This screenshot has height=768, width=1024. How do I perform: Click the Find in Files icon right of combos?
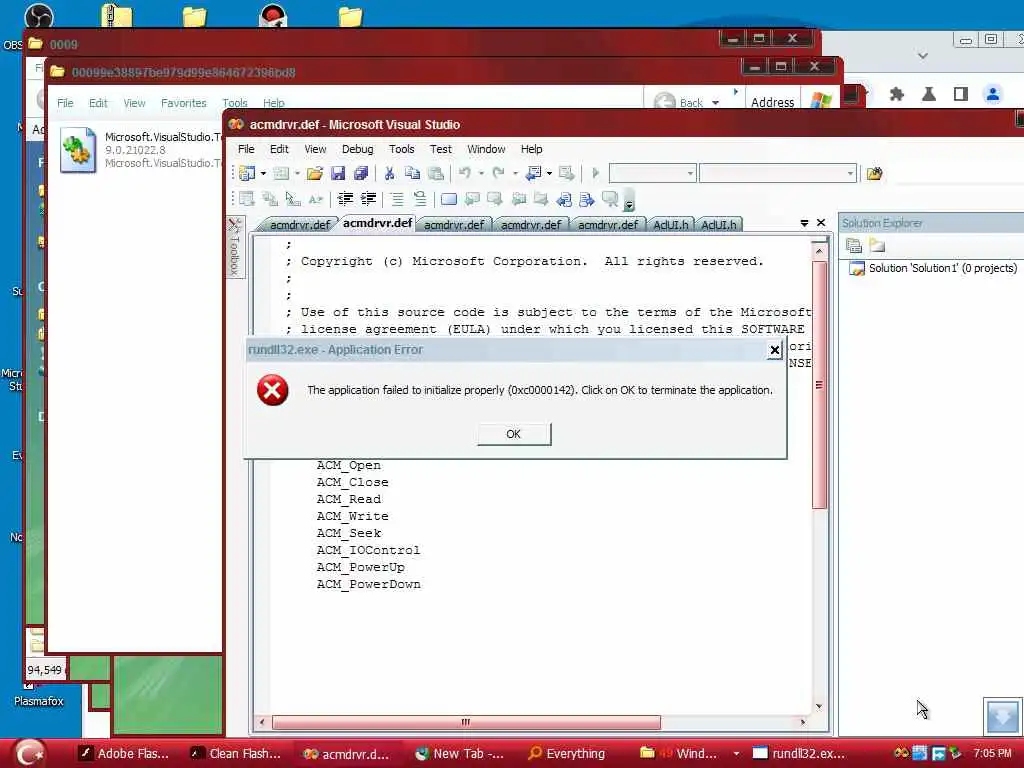click(874, 174)
